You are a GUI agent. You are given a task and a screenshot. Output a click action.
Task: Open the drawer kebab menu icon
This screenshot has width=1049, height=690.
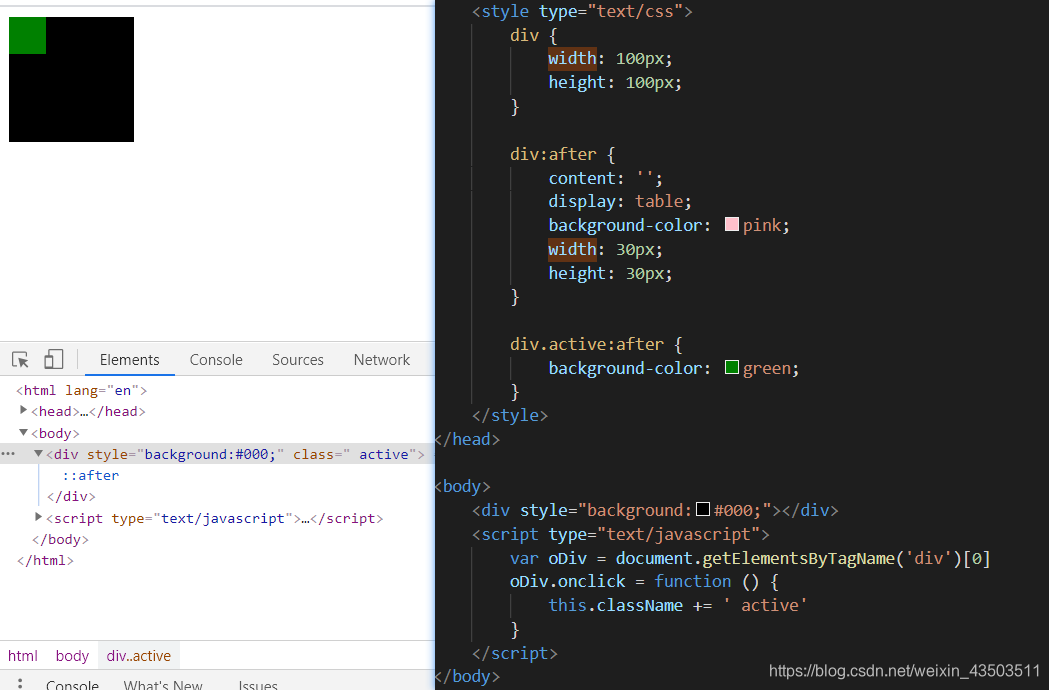point(20,683)
